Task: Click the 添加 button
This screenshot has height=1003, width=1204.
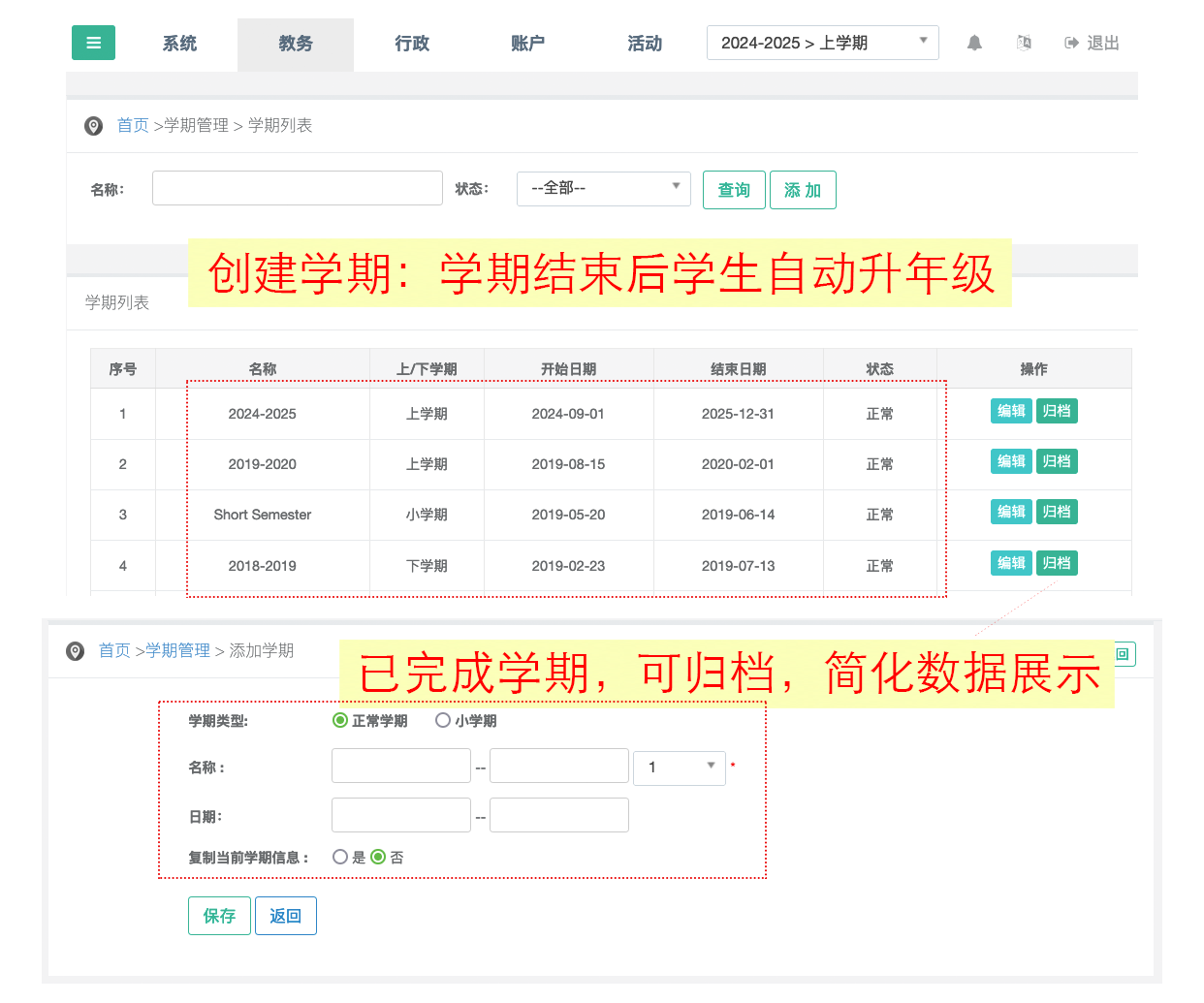Action: [803, 190]
